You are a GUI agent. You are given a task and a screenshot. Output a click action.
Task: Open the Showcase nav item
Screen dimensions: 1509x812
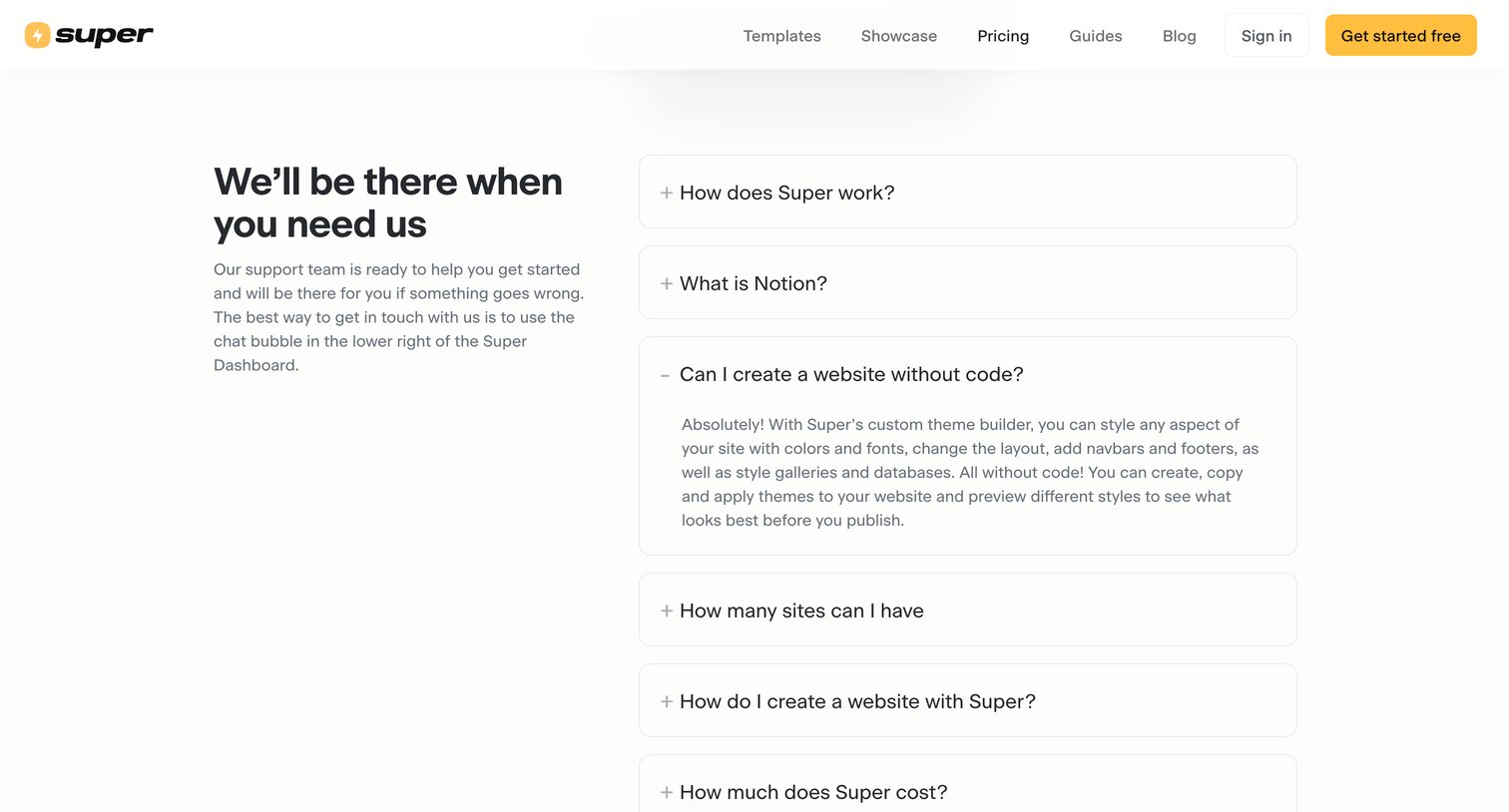(x=898, y=36)
